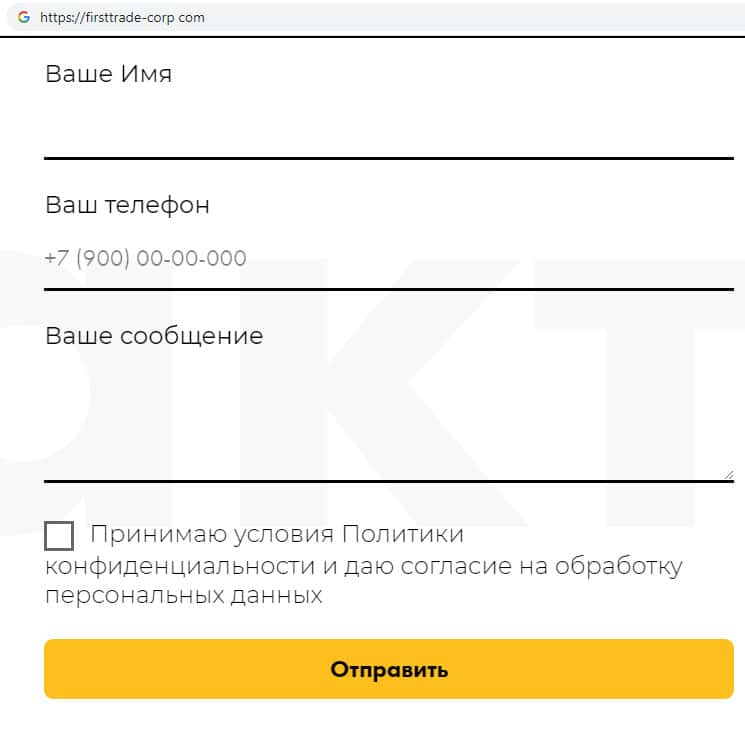Click the underline below the name field
Viewport: 745px width, 735px height.
(388, 158)
